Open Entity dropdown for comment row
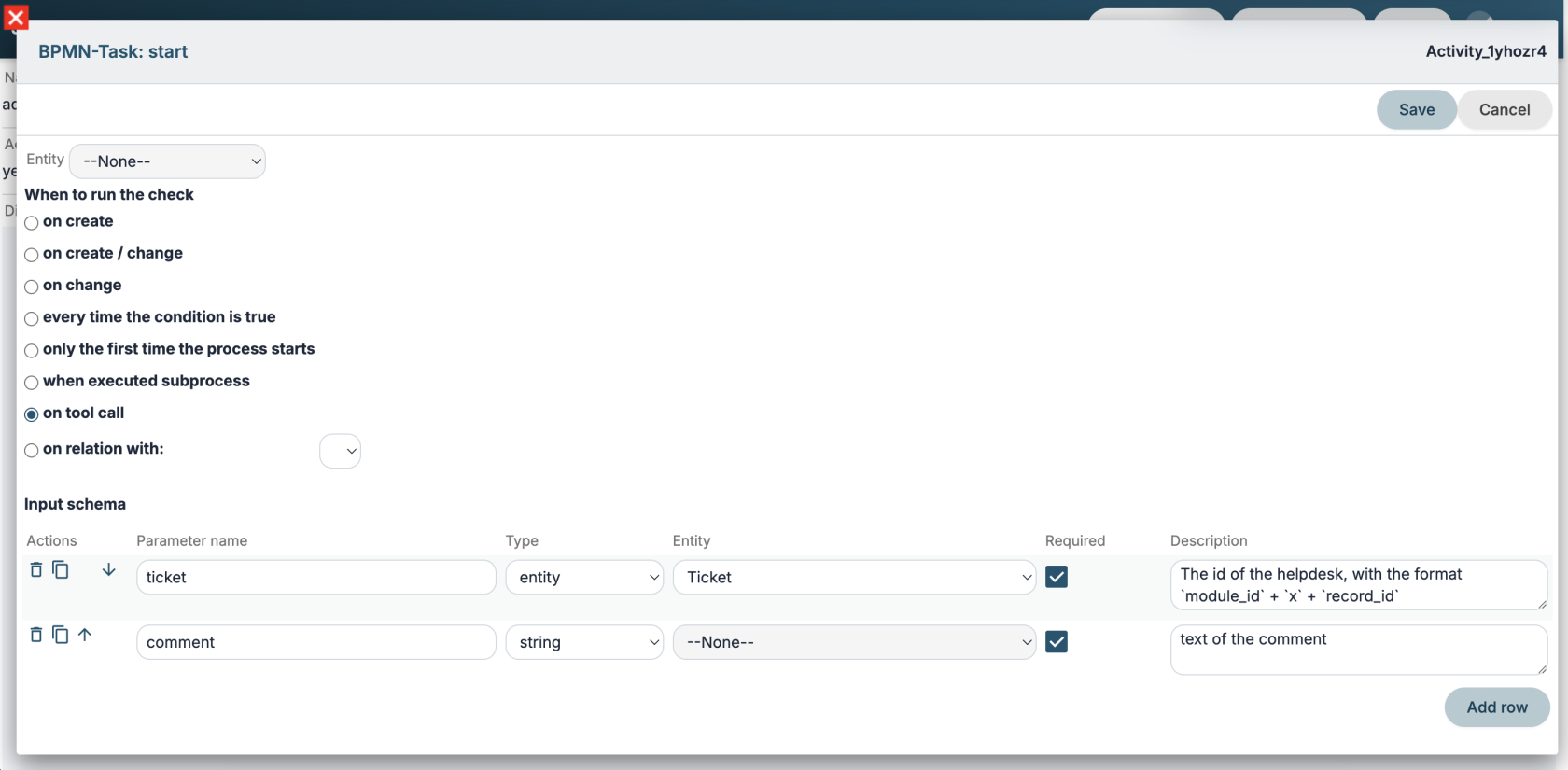The height and width of the screenshot is (770, 1568). pos(855,642)
